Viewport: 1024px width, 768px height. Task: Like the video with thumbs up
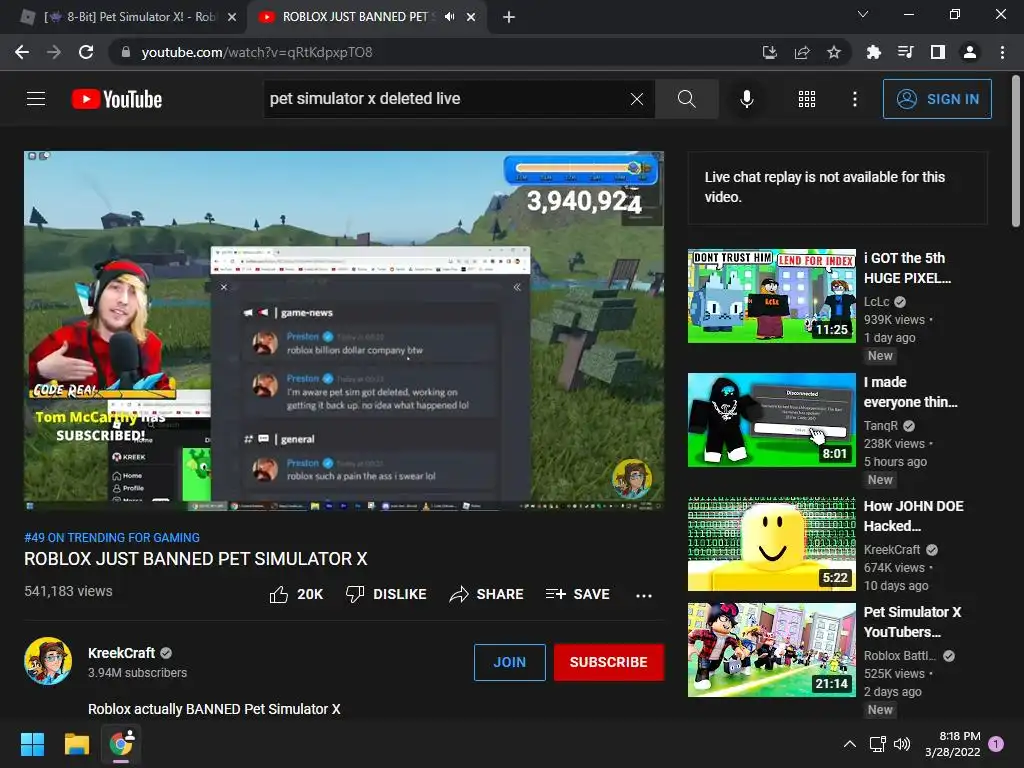[296, 594]
